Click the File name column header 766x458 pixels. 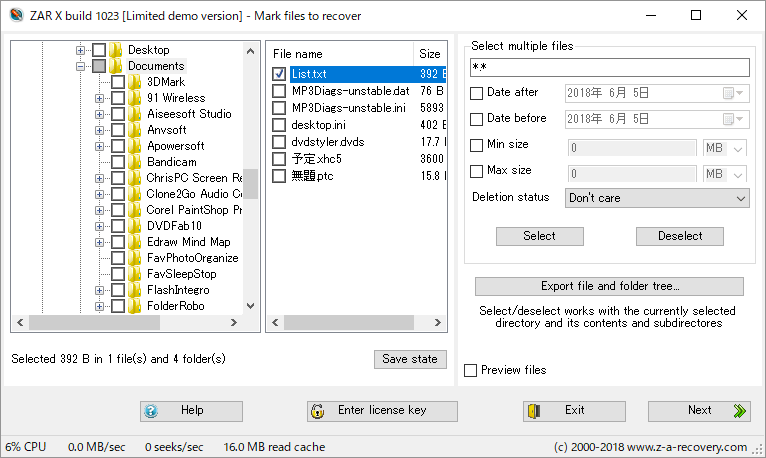pos(340,54)
